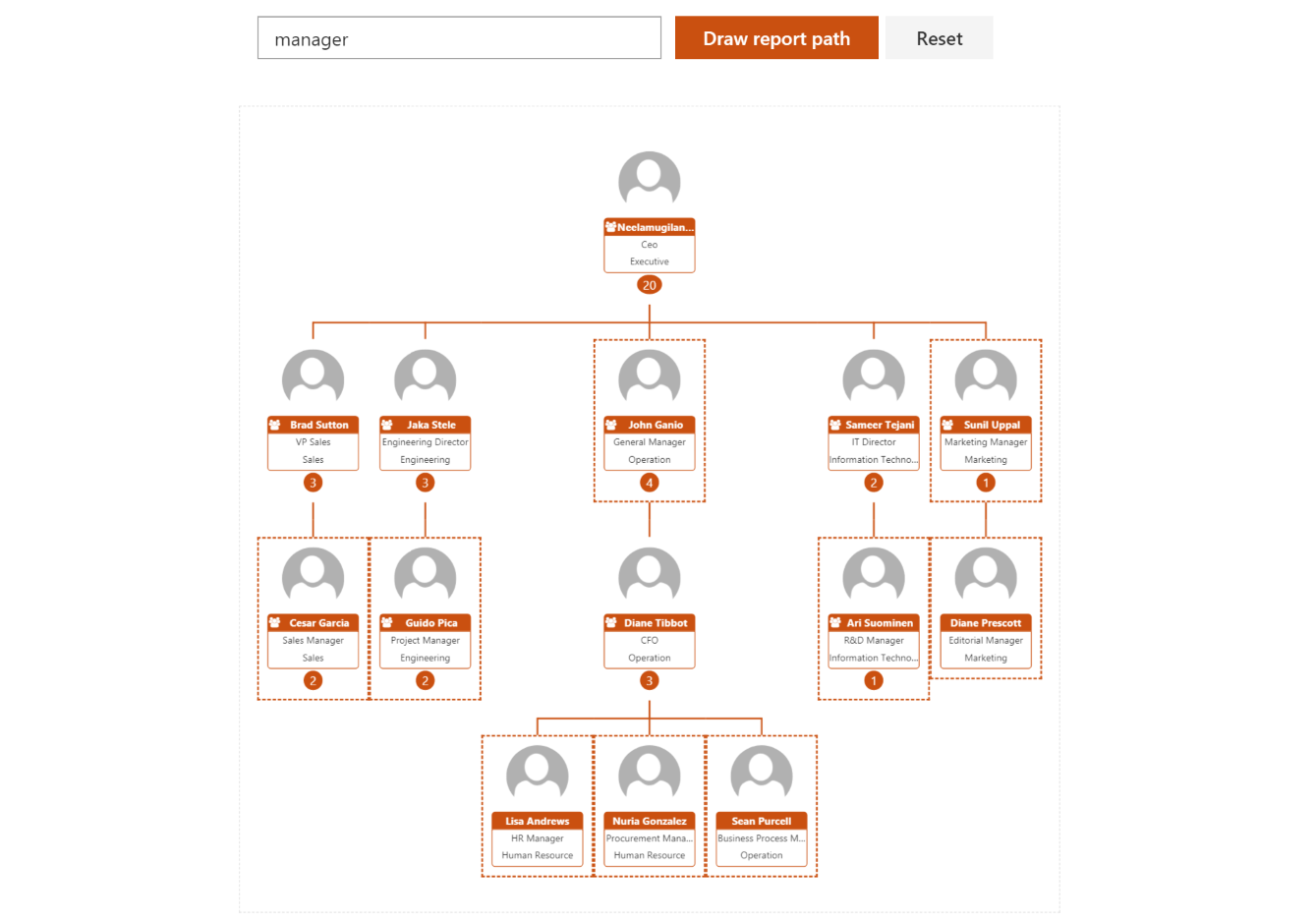Screen dimensions: 1315x924
Task: Click the team icon on Diane Tibbot's node header
Action: click(611, 623)
